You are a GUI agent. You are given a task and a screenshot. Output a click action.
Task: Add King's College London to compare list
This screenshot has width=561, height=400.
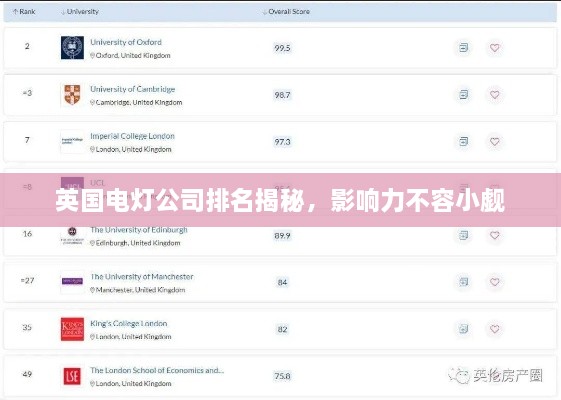point(463,329)
